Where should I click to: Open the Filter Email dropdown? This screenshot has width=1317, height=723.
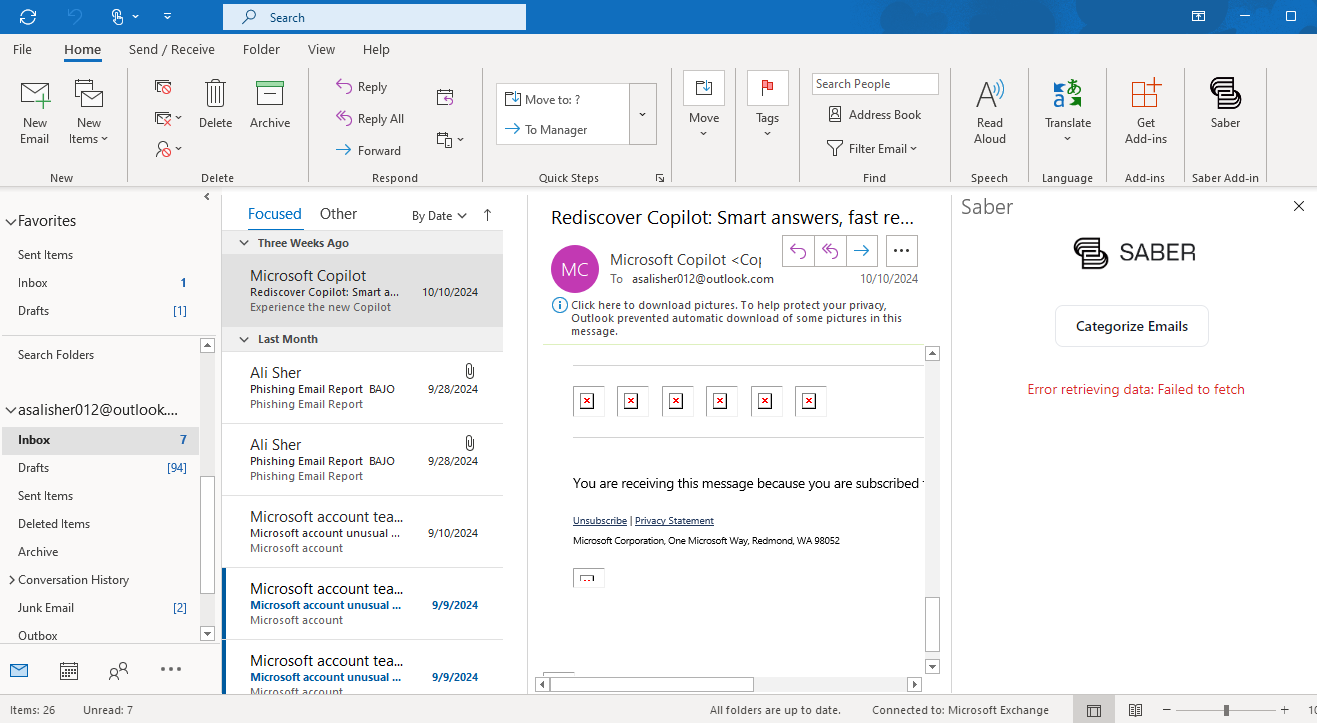872,149
